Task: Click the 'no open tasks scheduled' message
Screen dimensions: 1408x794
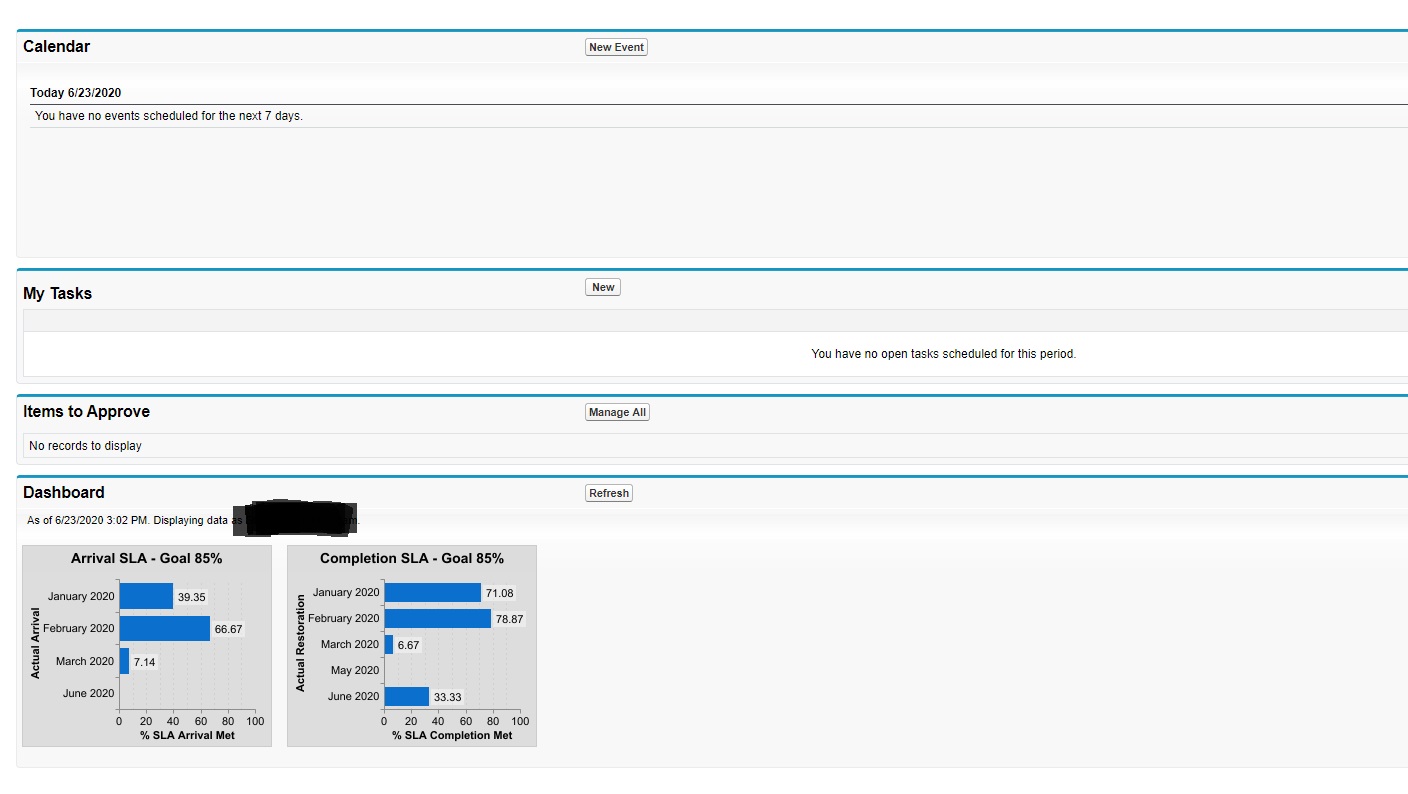Action: [944, 354]
